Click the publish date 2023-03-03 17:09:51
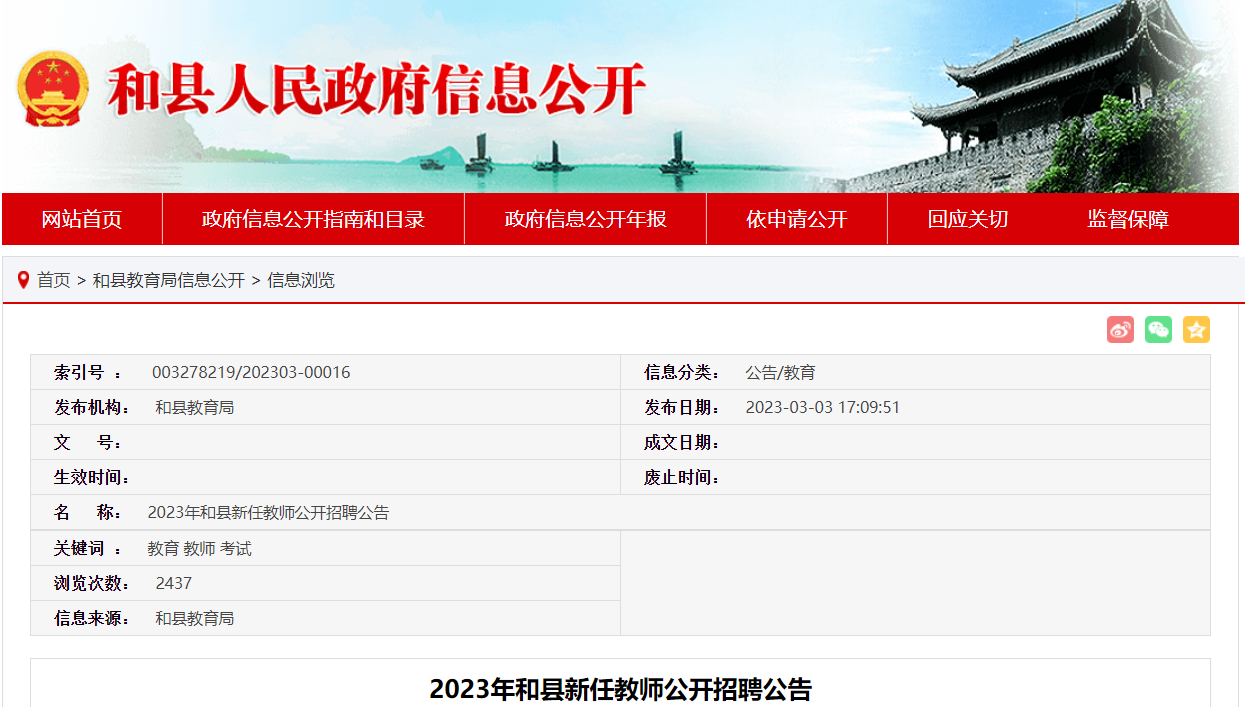Image resolution: width=1245 pixels, height=707 pixels. tap(822, 407)
